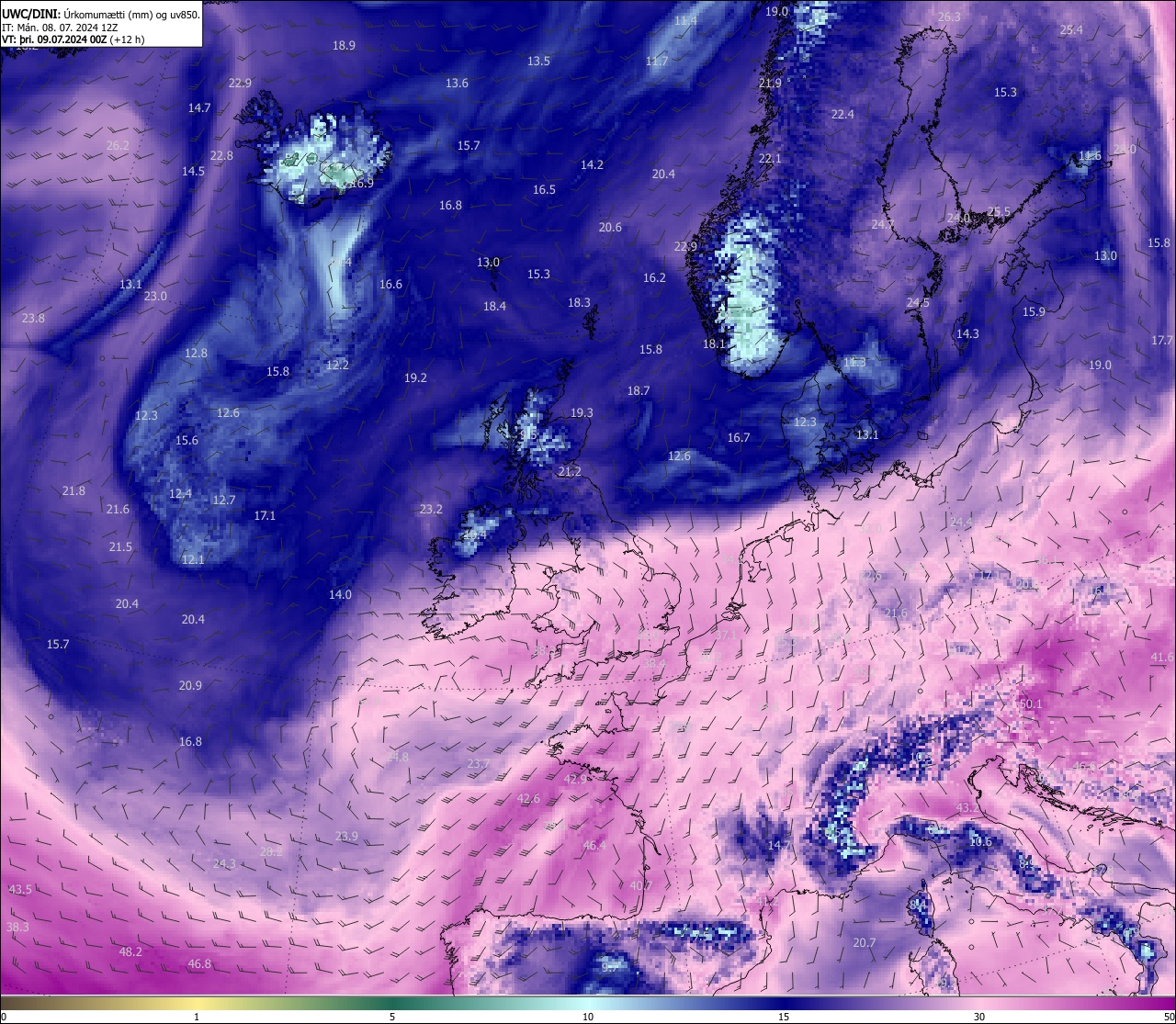Screen dimensions: 1176x1024
Task: Click the value 17.7 at the right edge
Action: click(1162, 340)
